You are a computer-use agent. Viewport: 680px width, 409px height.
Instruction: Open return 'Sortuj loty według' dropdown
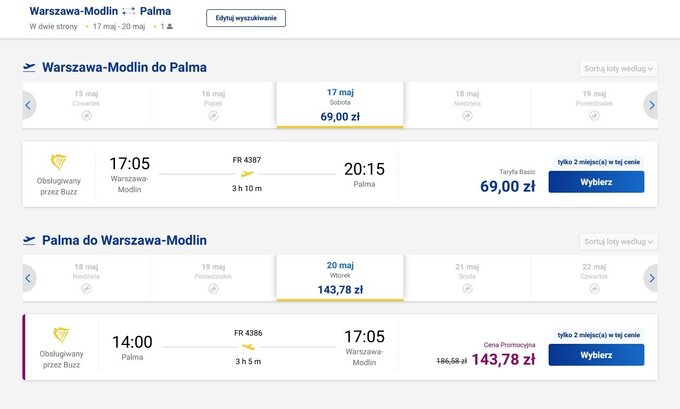(x=619, y=242)
